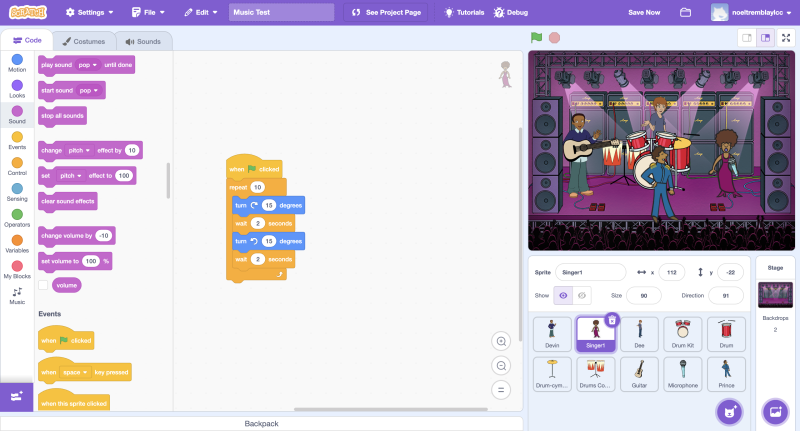Zoom out on the code workspace
Image resolution: width=800 pixels, height=431 pixels.
[x=501, y=365]
